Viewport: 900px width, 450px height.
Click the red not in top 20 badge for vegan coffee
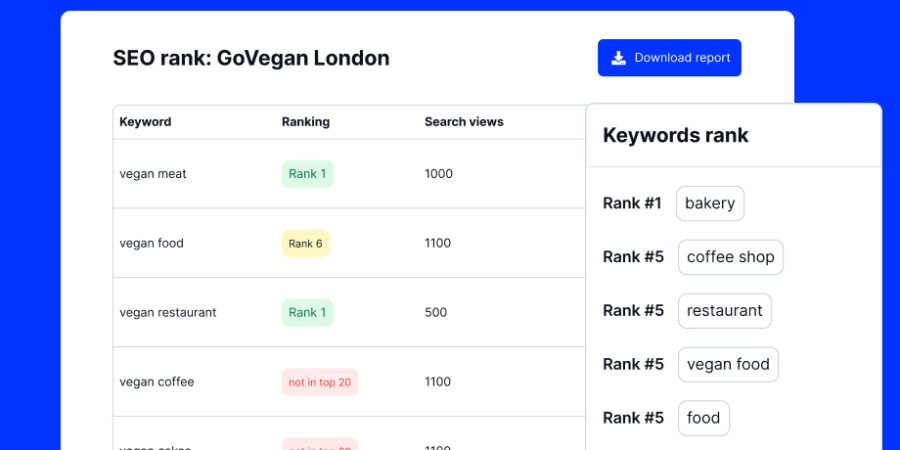319,382
